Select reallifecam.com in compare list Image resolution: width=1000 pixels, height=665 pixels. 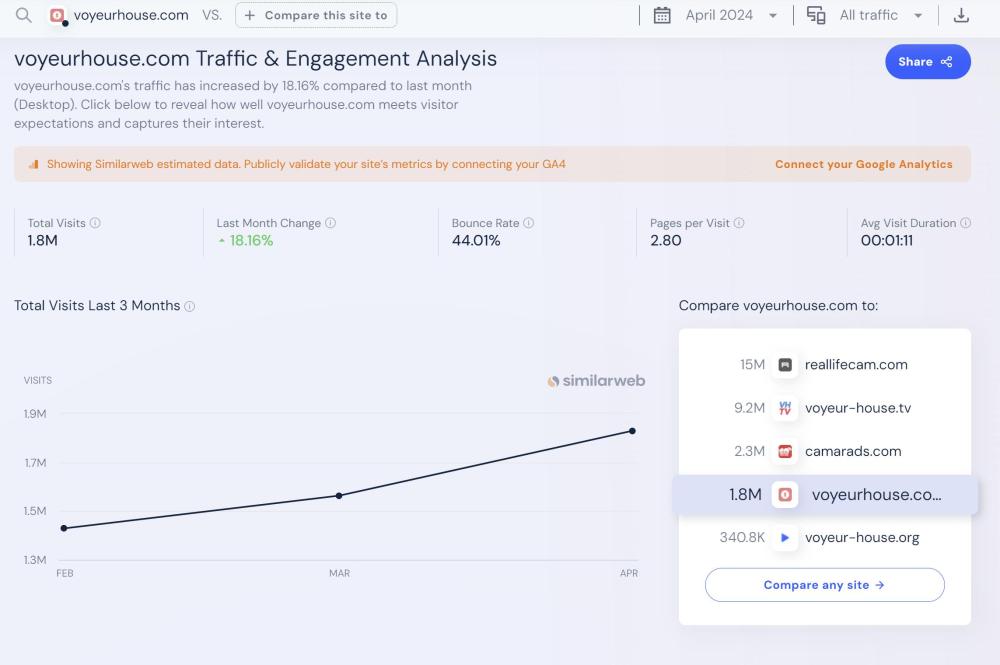click(x=855, y=364)
